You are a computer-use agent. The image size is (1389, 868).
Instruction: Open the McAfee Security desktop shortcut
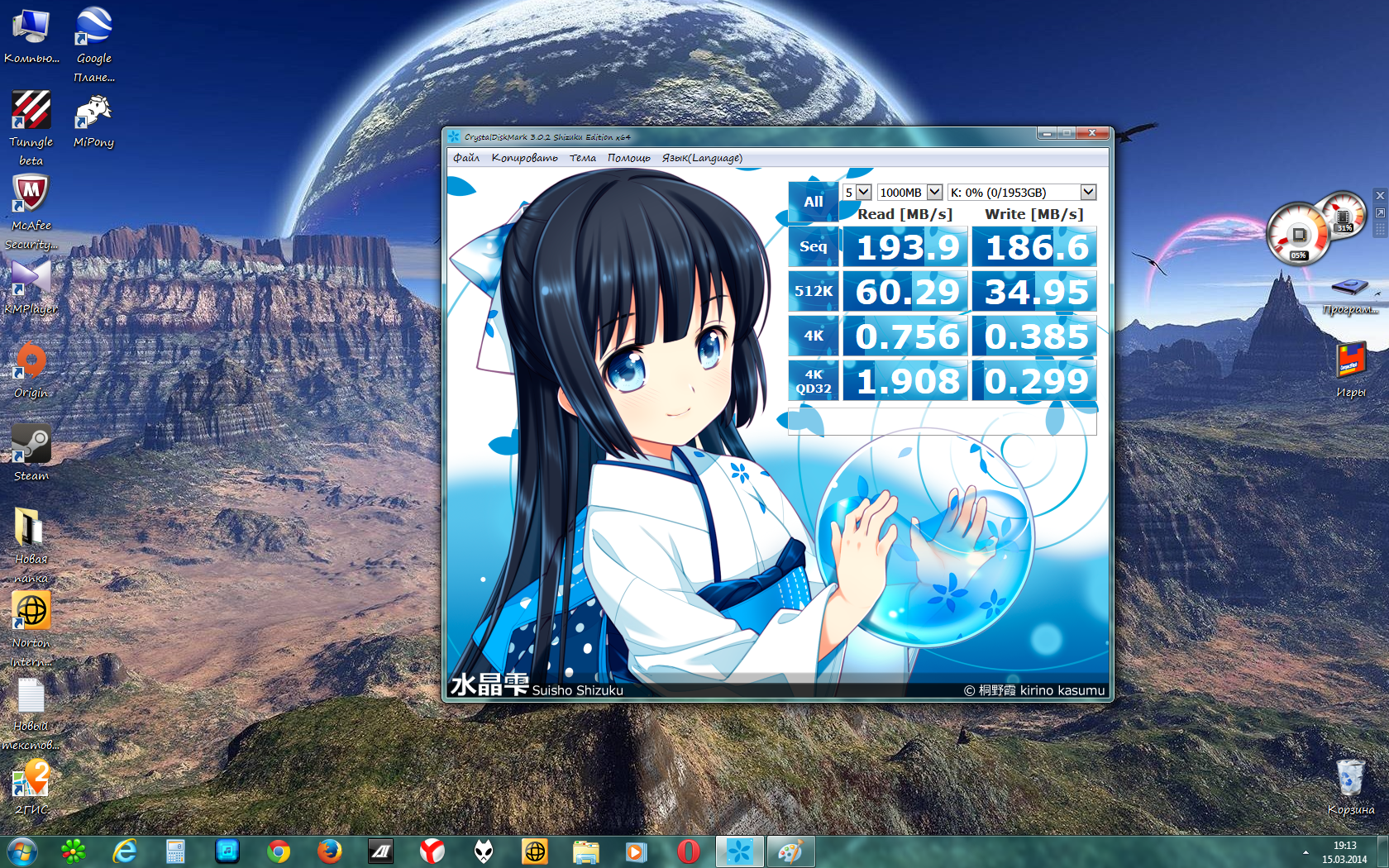point(31,212)
